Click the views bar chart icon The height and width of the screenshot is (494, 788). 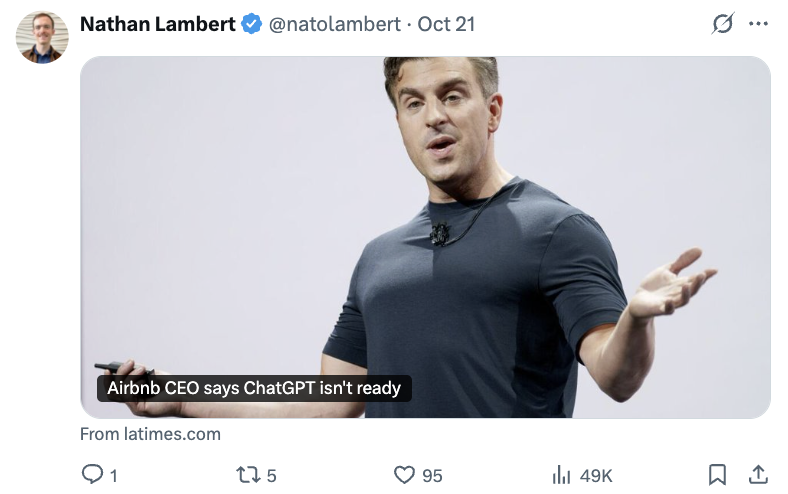pos(561,475)
